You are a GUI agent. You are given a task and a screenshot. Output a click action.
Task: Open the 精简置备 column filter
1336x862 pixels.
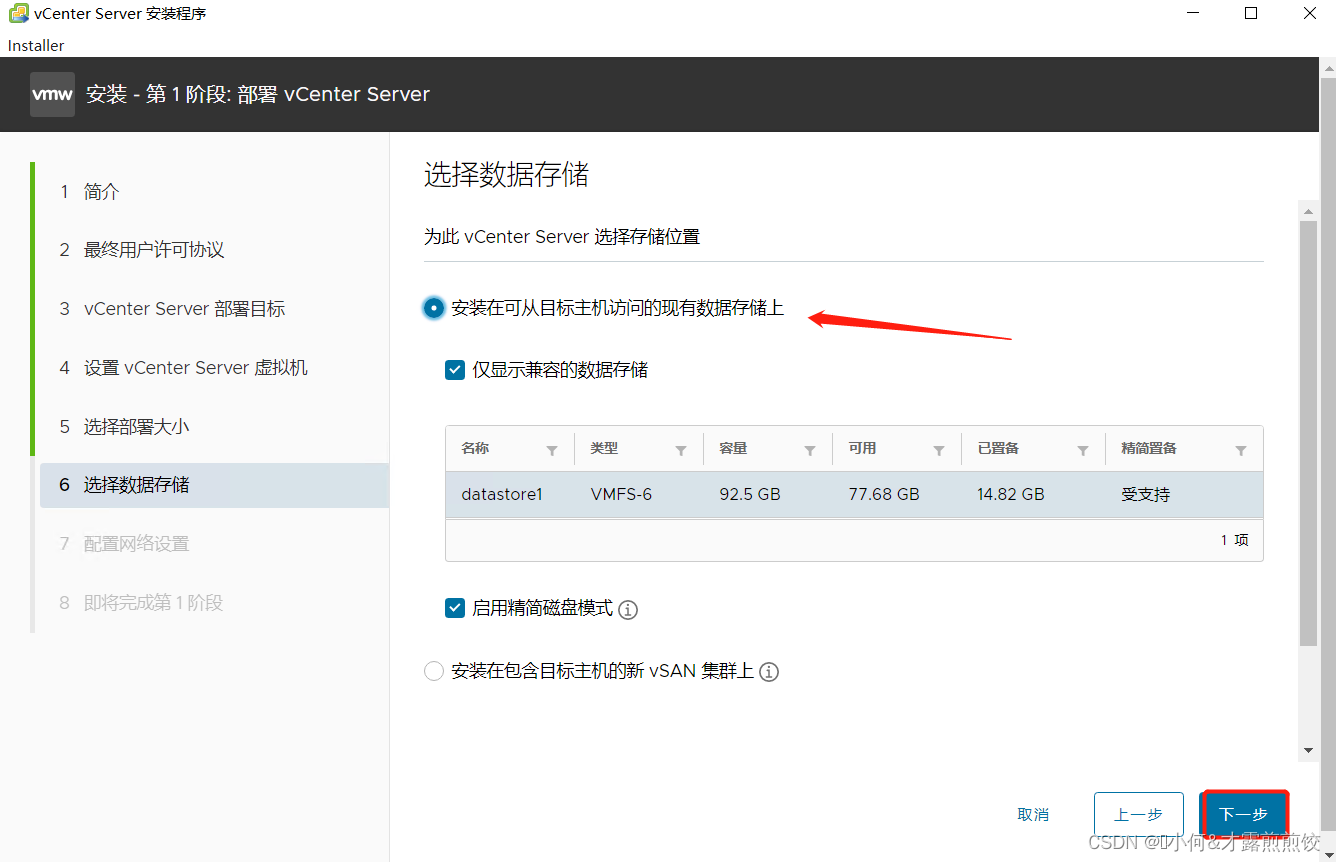pos(1241,451)
